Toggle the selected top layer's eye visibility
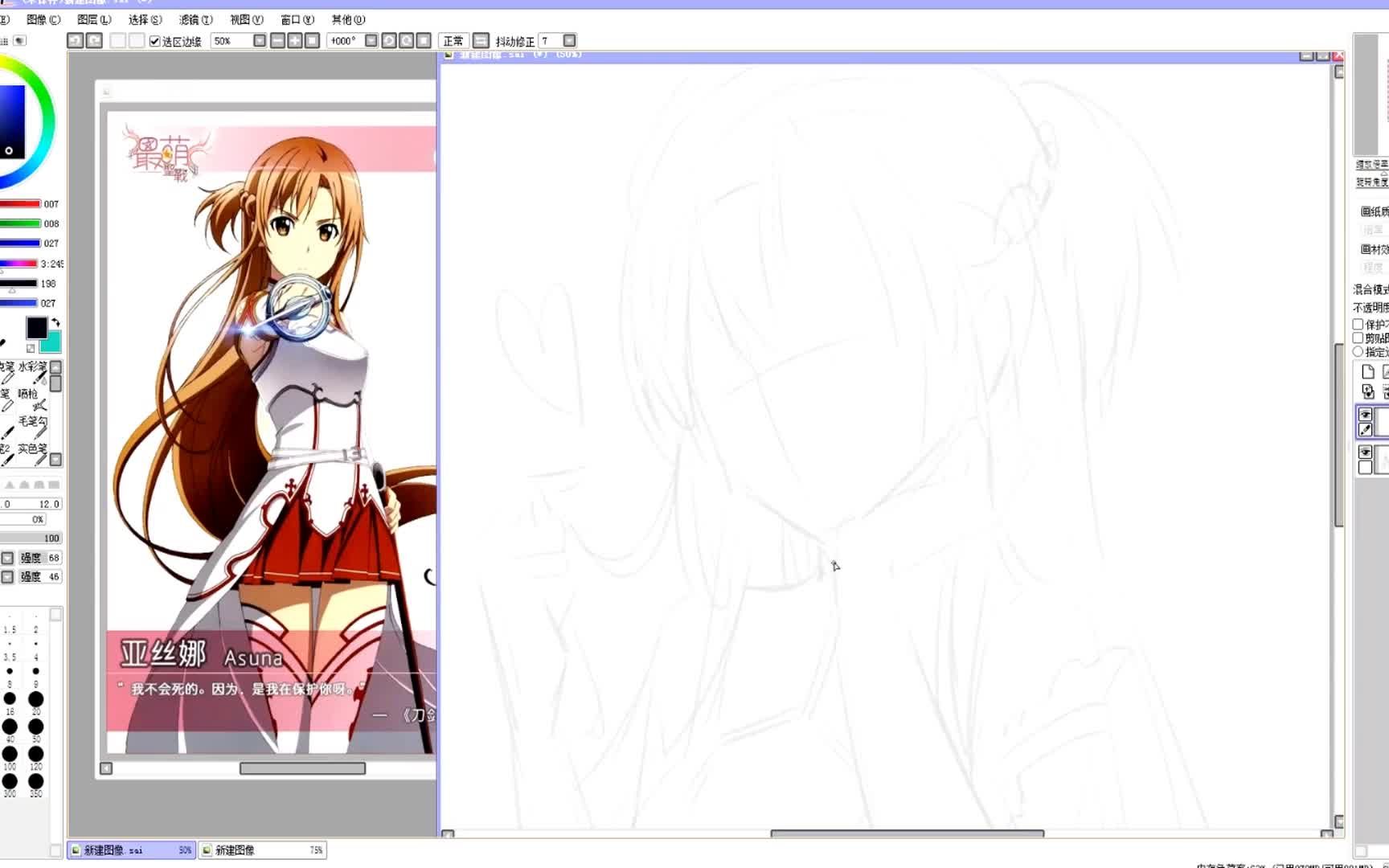1389x868 pixels. pyautogui.click(x=1365, y=415)
